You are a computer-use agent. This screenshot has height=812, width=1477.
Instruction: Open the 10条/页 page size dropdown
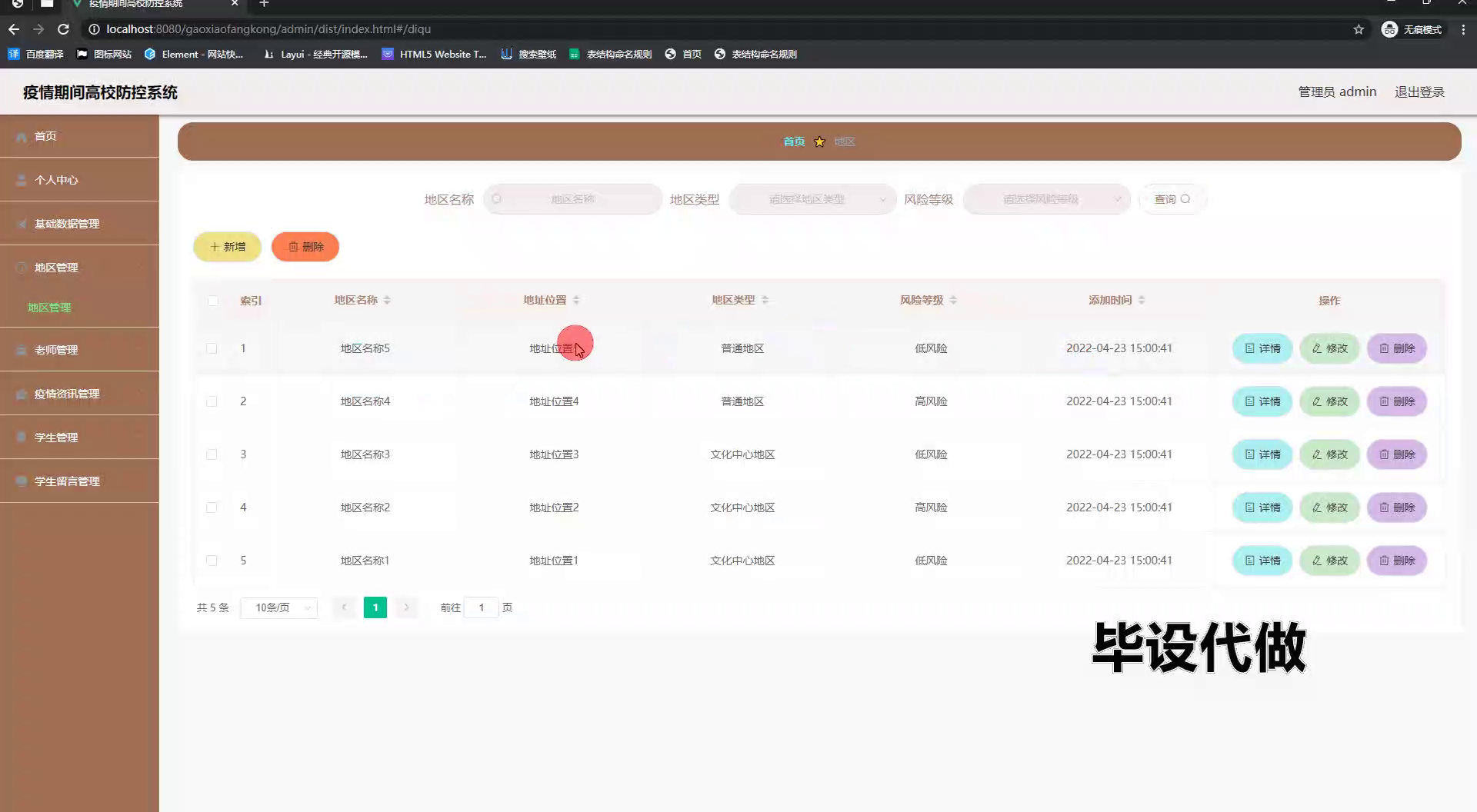tap(279, 607)
